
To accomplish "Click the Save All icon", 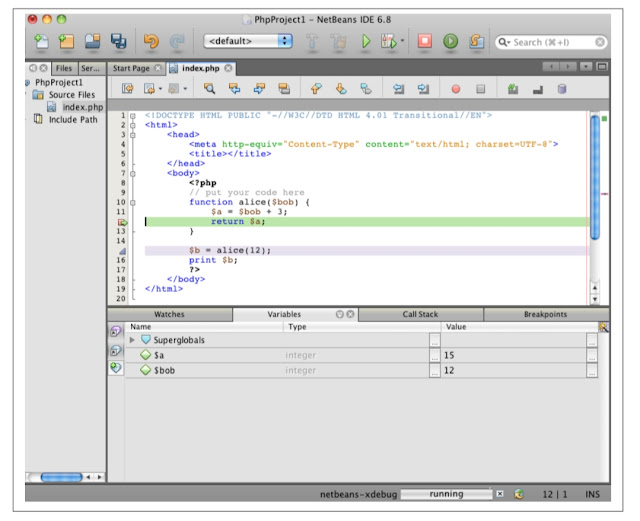I will [120, 41].
